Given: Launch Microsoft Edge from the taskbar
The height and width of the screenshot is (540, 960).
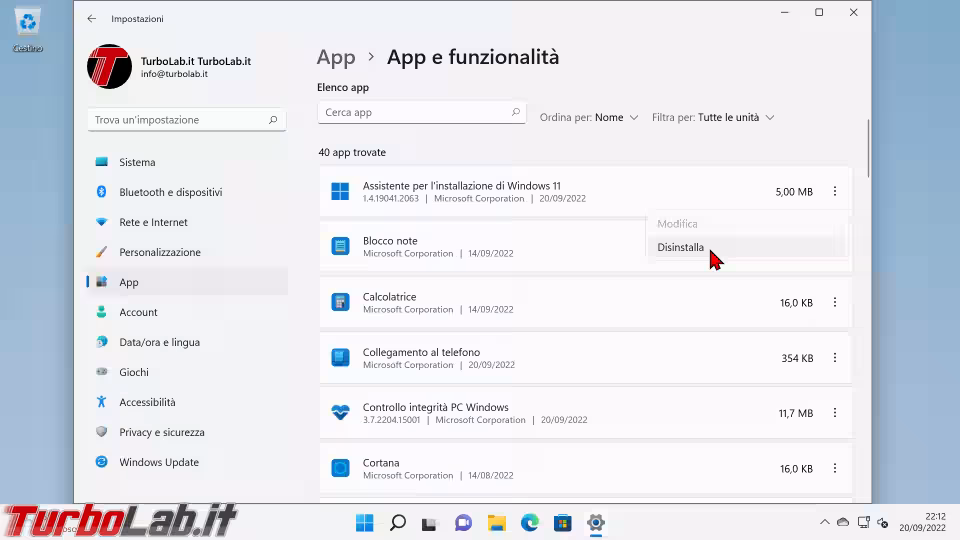Looking at the screenshot, I should click(530, 523).
